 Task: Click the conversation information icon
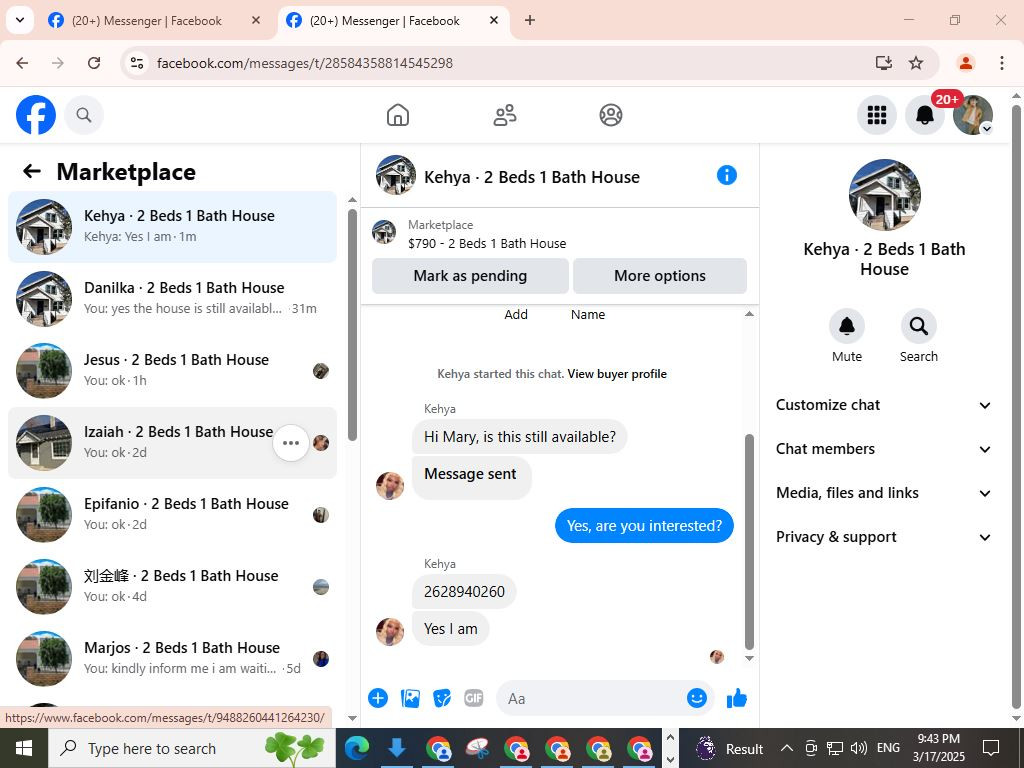(x=726, y=175)
